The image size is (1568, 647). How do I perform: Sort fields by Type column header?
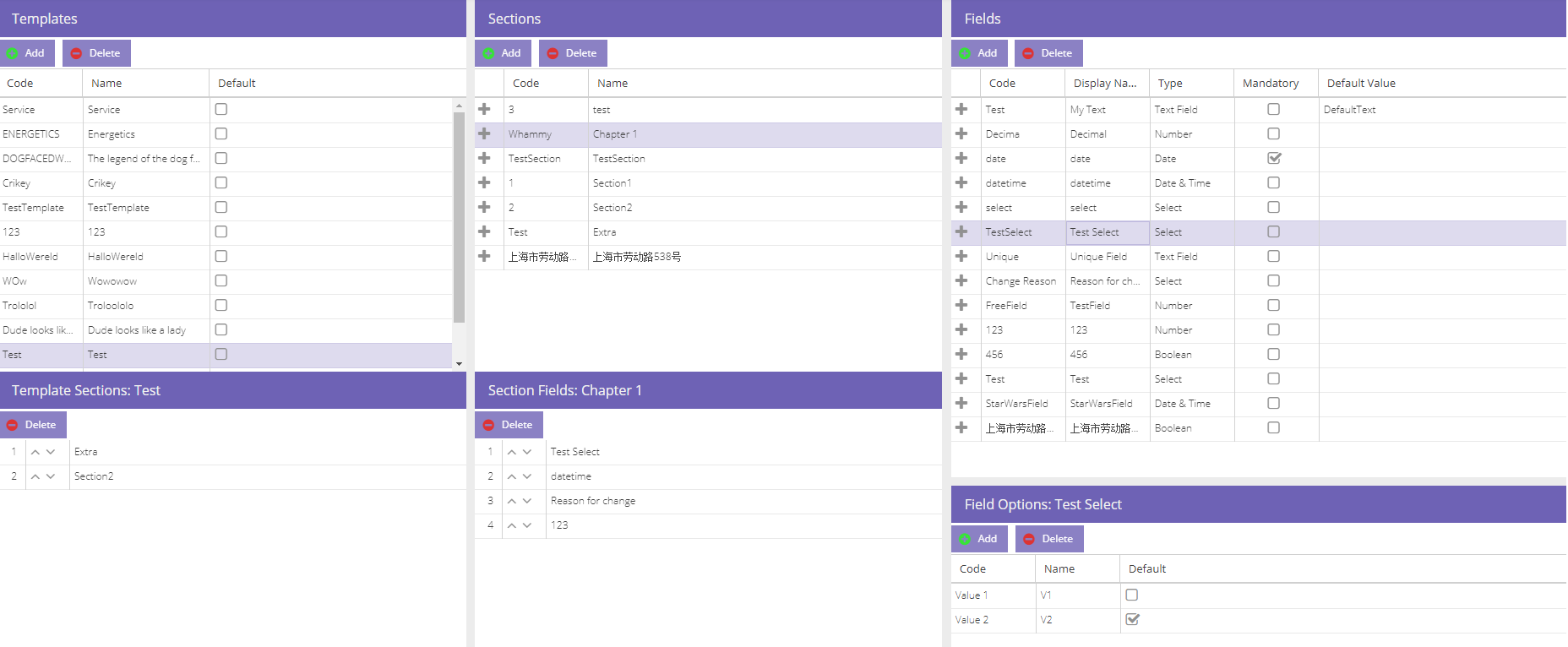tap(1191, 83)
